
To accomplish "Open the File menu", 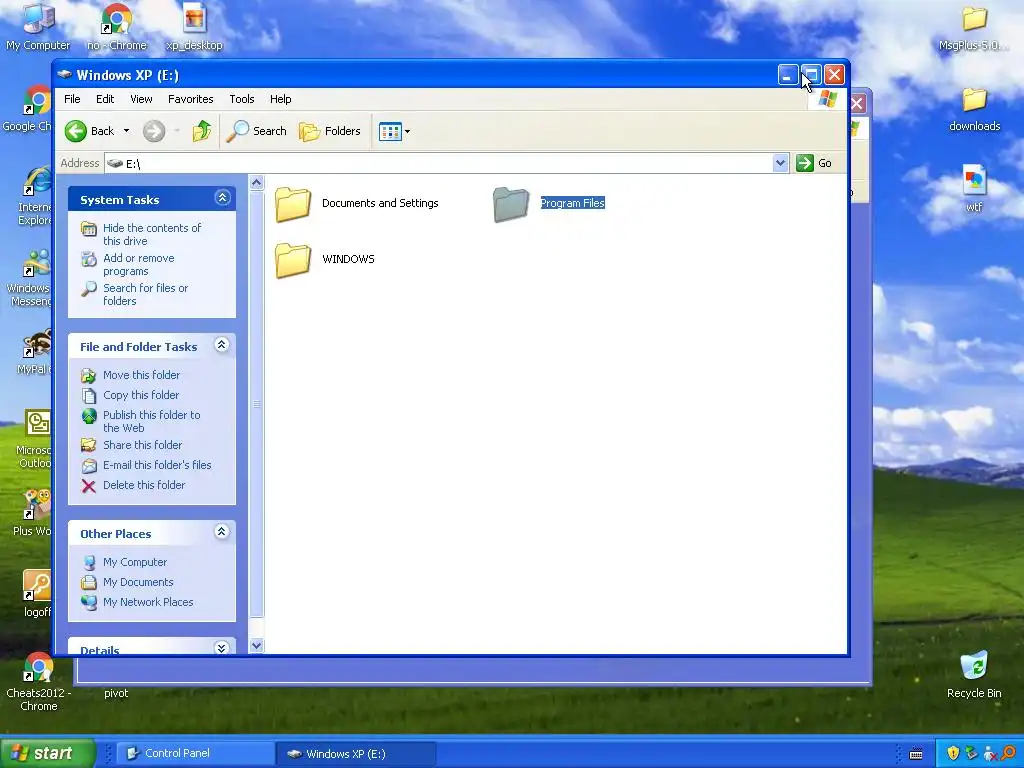I will [x=72, y=99].
